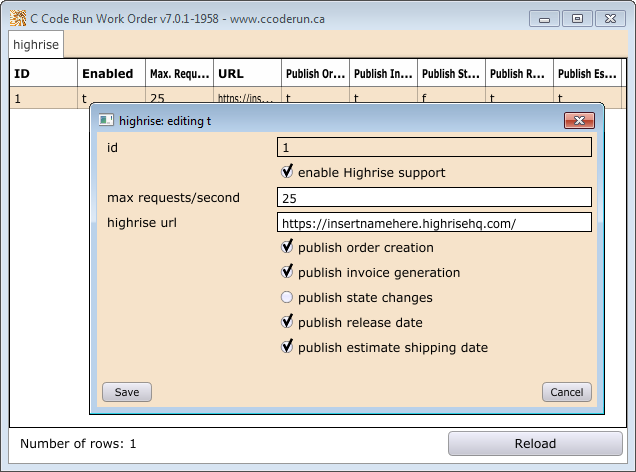Image resolution: width=636 pixels, height=472 pixels.
Task: Click the id field showing 1
Action: tap(434, 147)
